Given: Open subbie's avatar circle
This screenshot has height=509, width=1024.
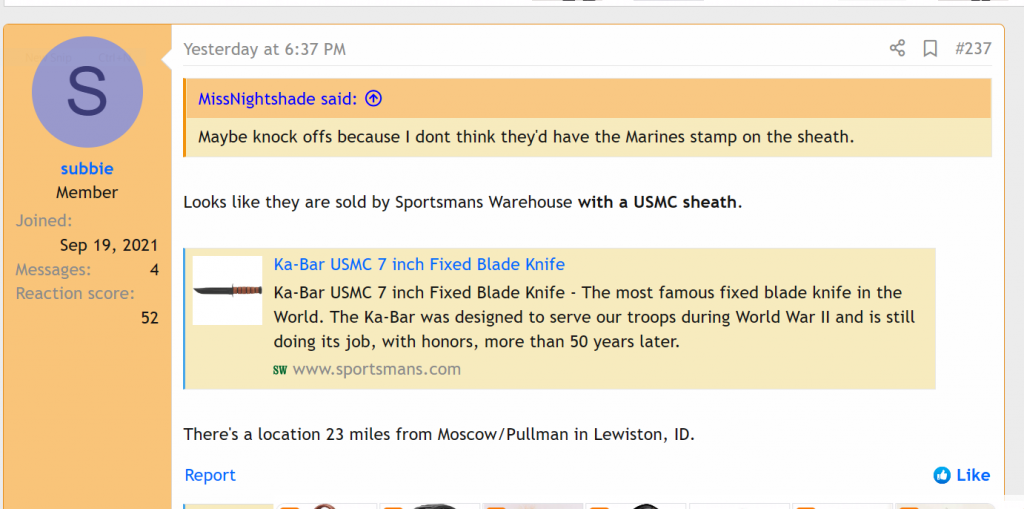Looking at the screenshot, I should [x=87, y=92].
